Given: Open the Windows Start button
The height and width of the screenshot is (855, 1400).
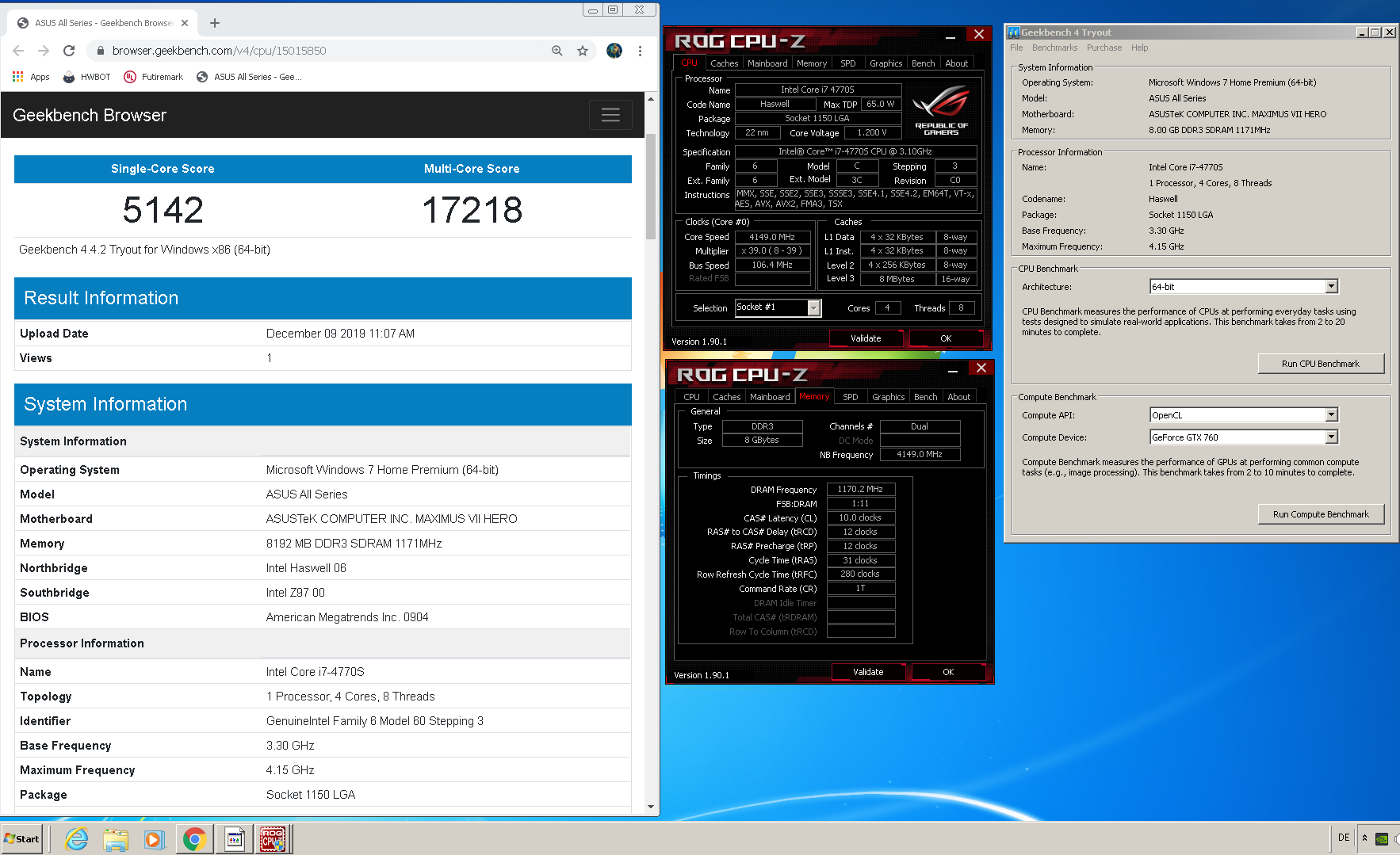Looking at the screenshot, I should point(22,839).
